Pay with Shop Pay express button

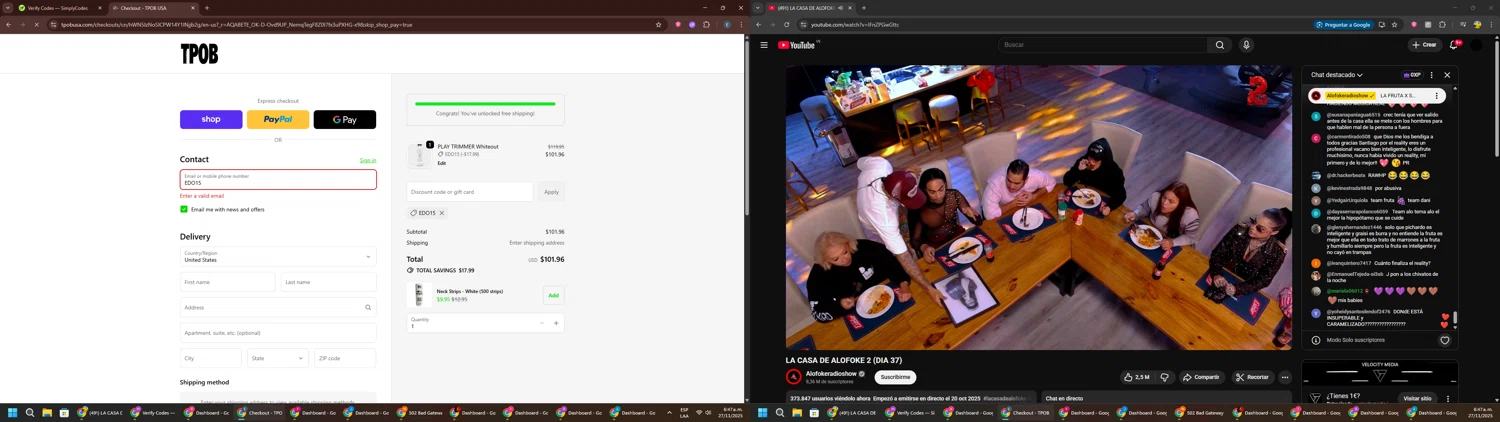211,119
